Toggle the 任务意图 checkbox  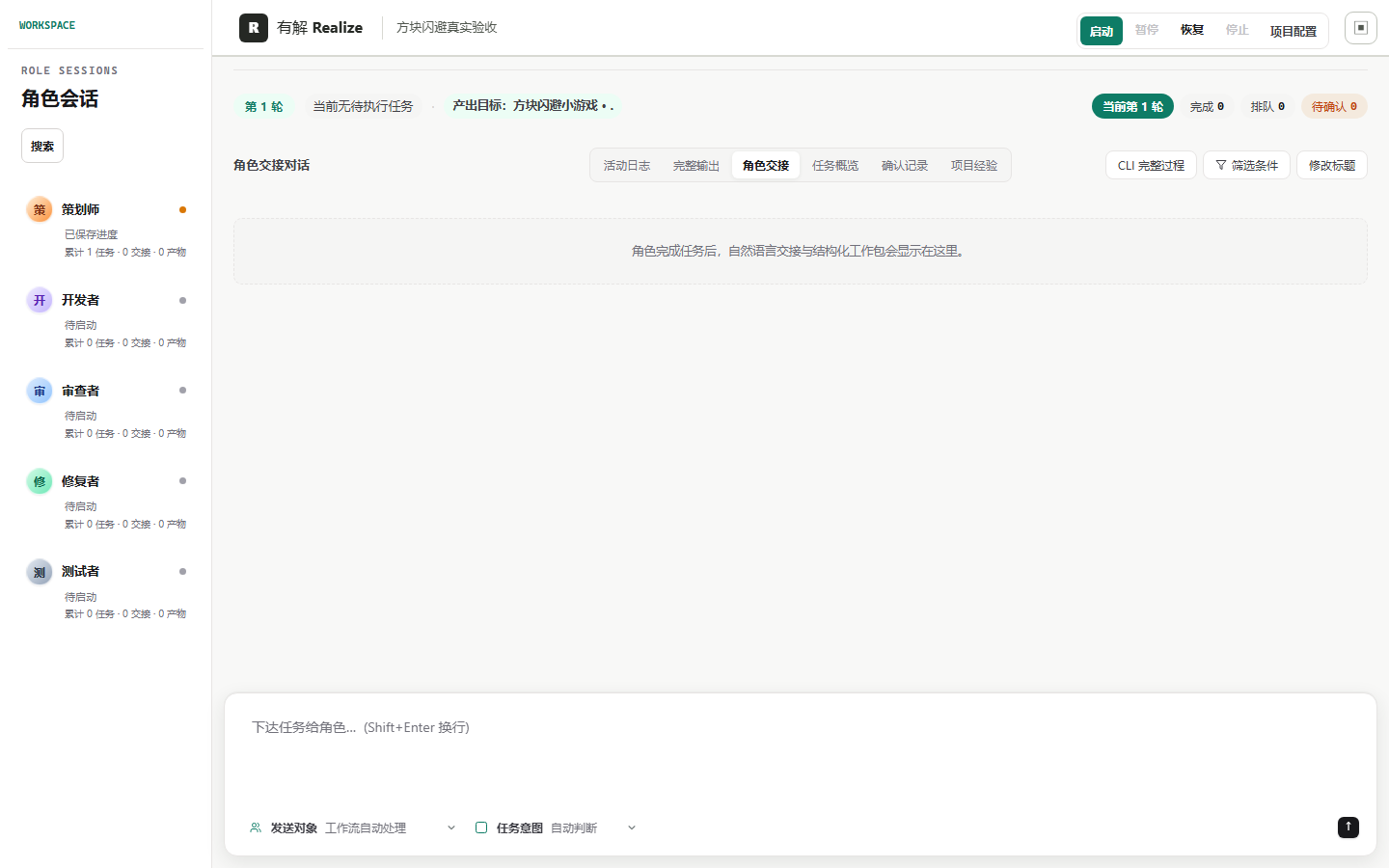481,827
